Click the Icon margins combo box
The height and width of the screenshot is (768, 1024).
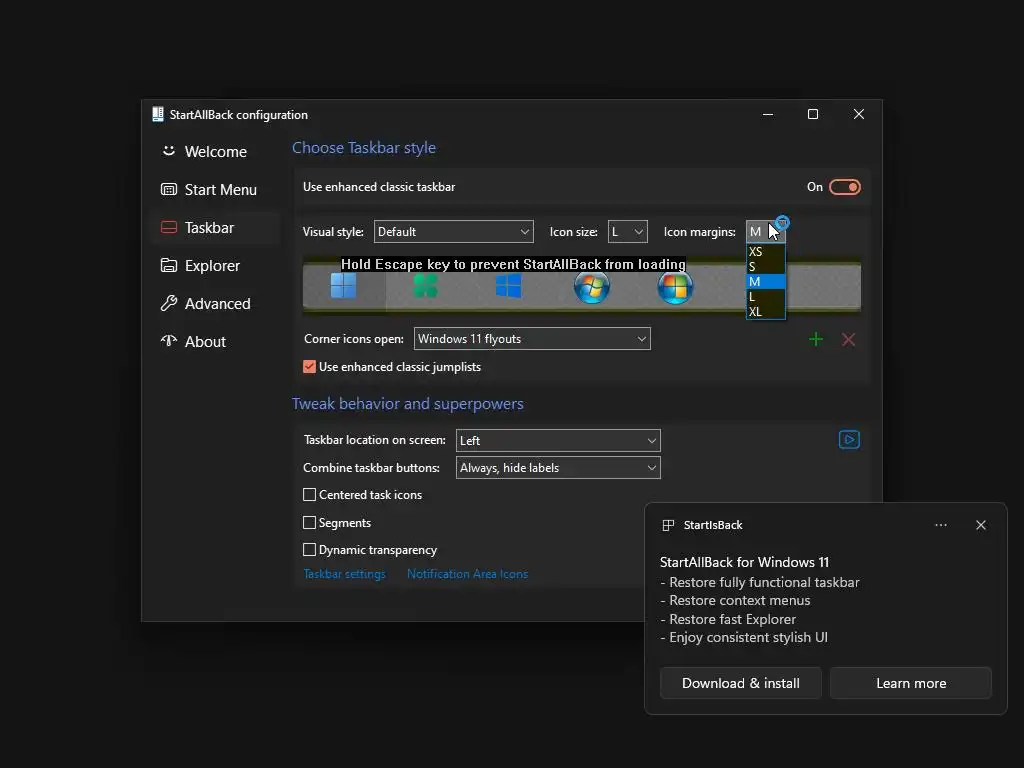765,232
